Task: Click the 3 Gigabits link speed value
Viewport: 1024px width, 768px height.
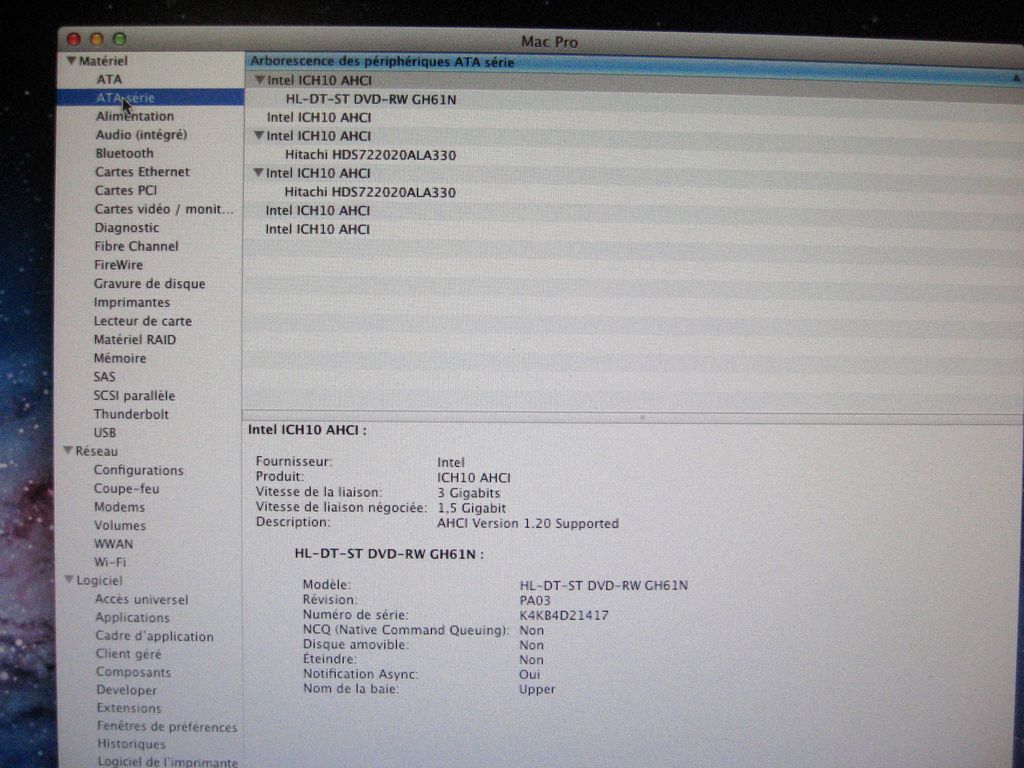Action: (x=469, y=493)
